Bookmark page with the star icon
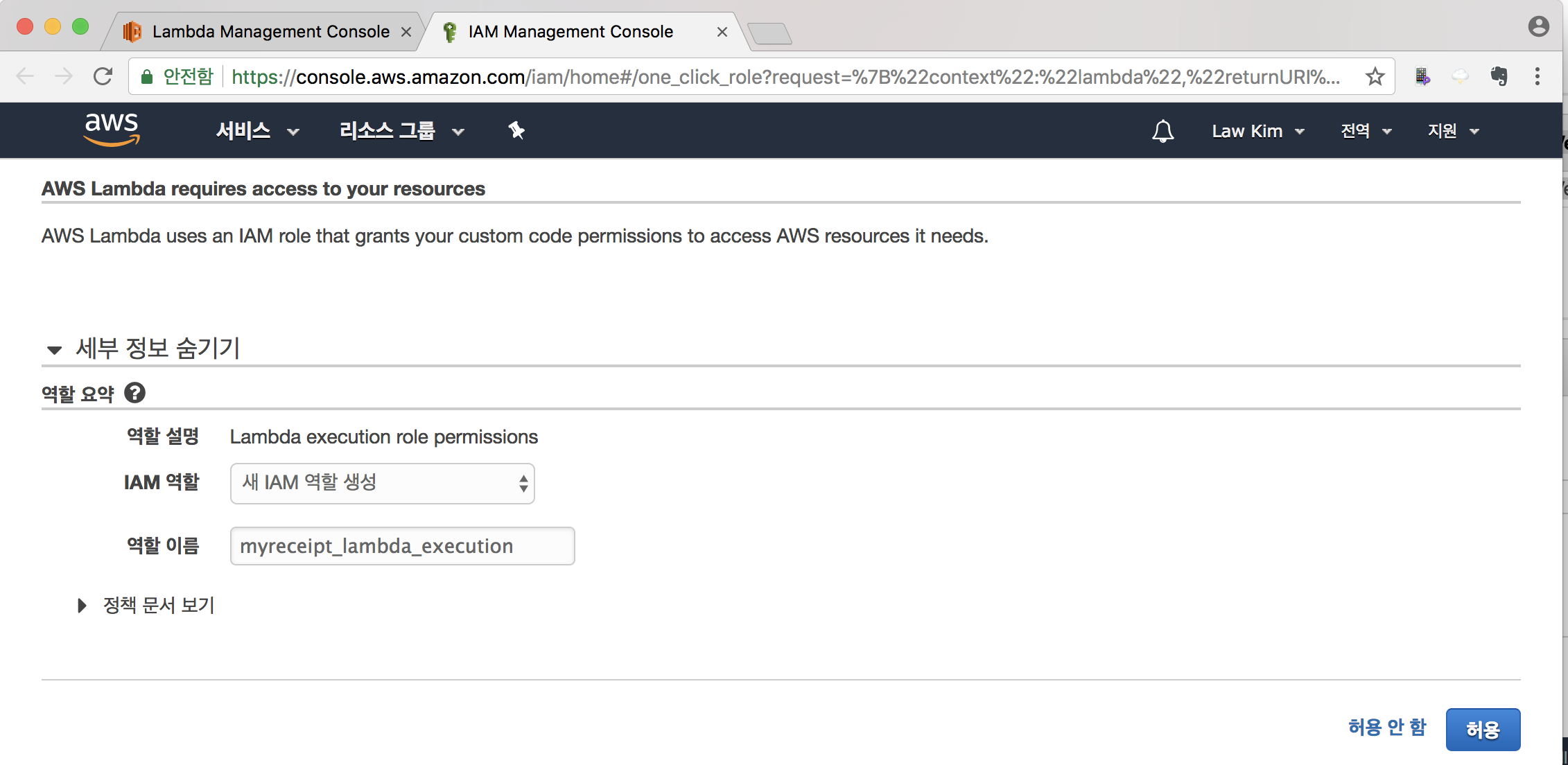The image size is (1568, 765). (1375, 76)
